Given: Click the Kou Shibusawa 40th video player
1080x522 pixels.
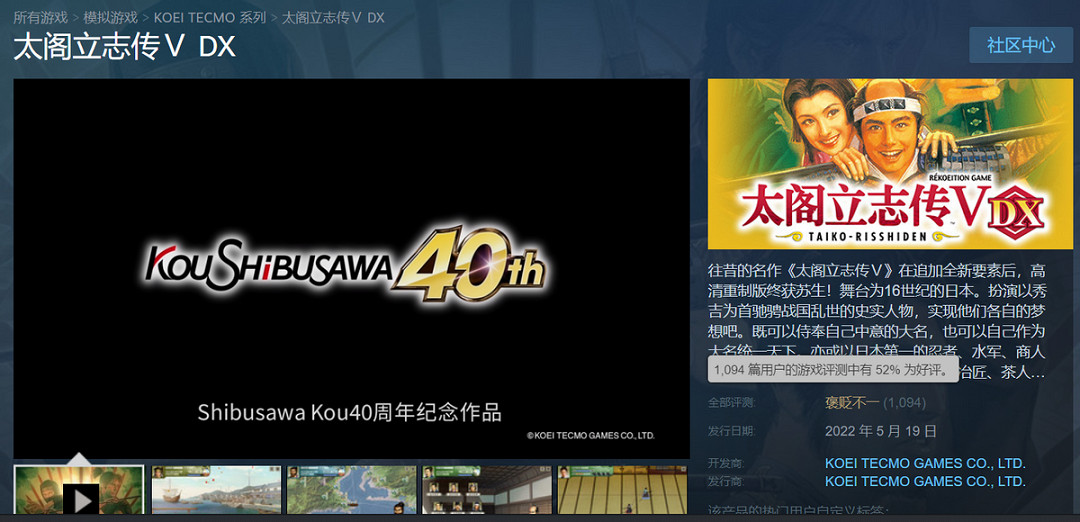Looking at the screenshot, I should point(351,267).
